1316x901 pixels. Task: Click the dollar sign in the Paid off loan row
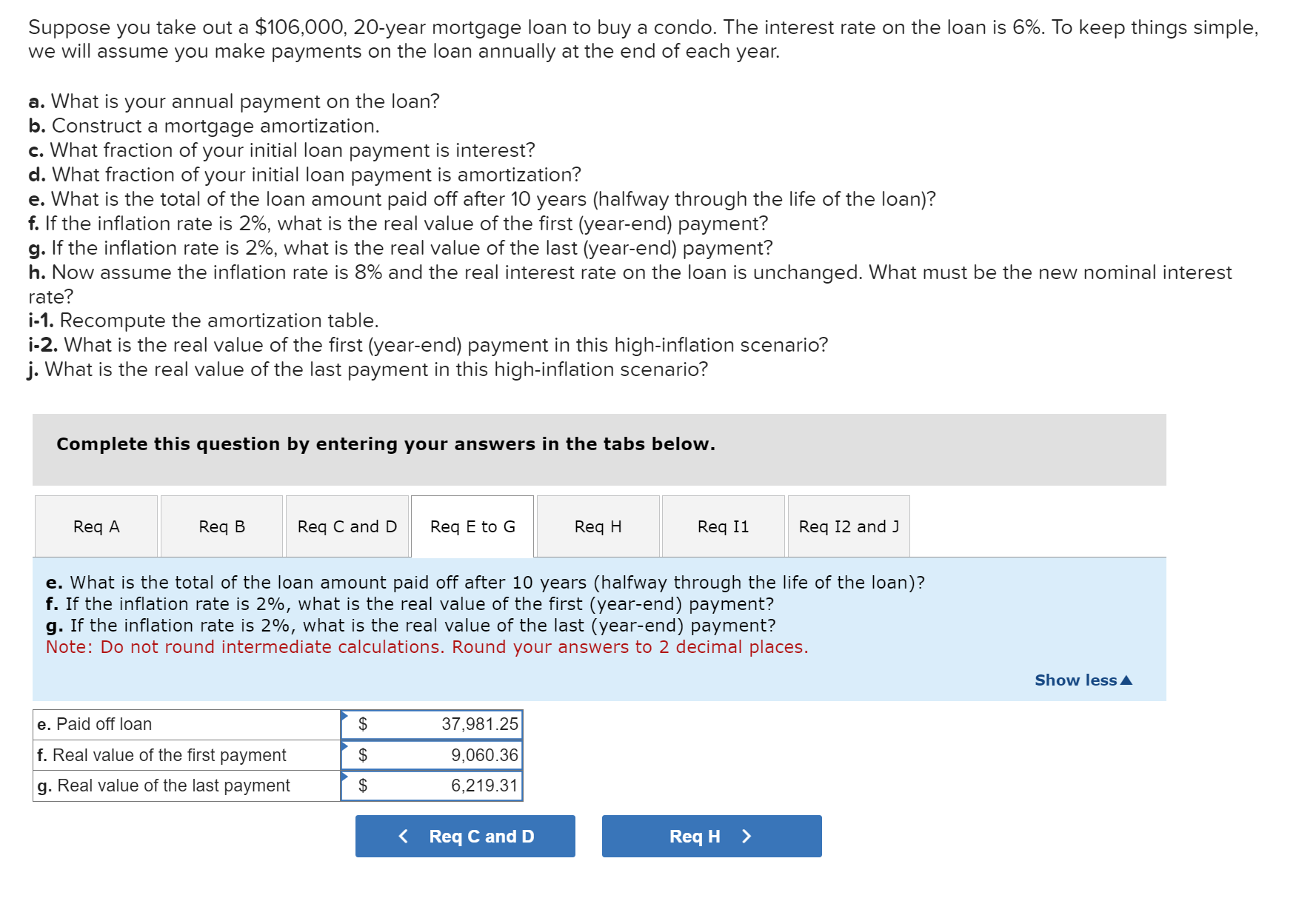coord(362,724)
